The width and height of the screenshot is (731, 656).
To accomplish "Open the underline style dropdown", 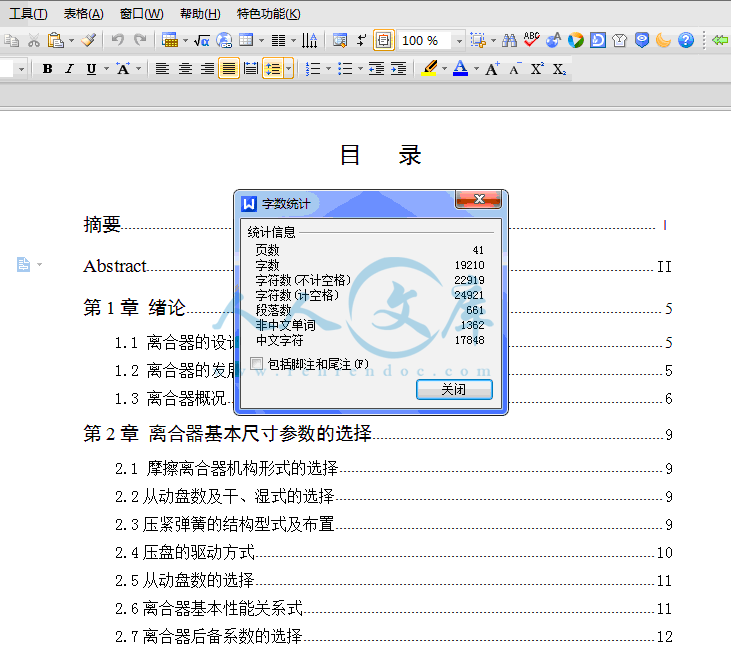I will pyautogui.click(x=106, y=69).
